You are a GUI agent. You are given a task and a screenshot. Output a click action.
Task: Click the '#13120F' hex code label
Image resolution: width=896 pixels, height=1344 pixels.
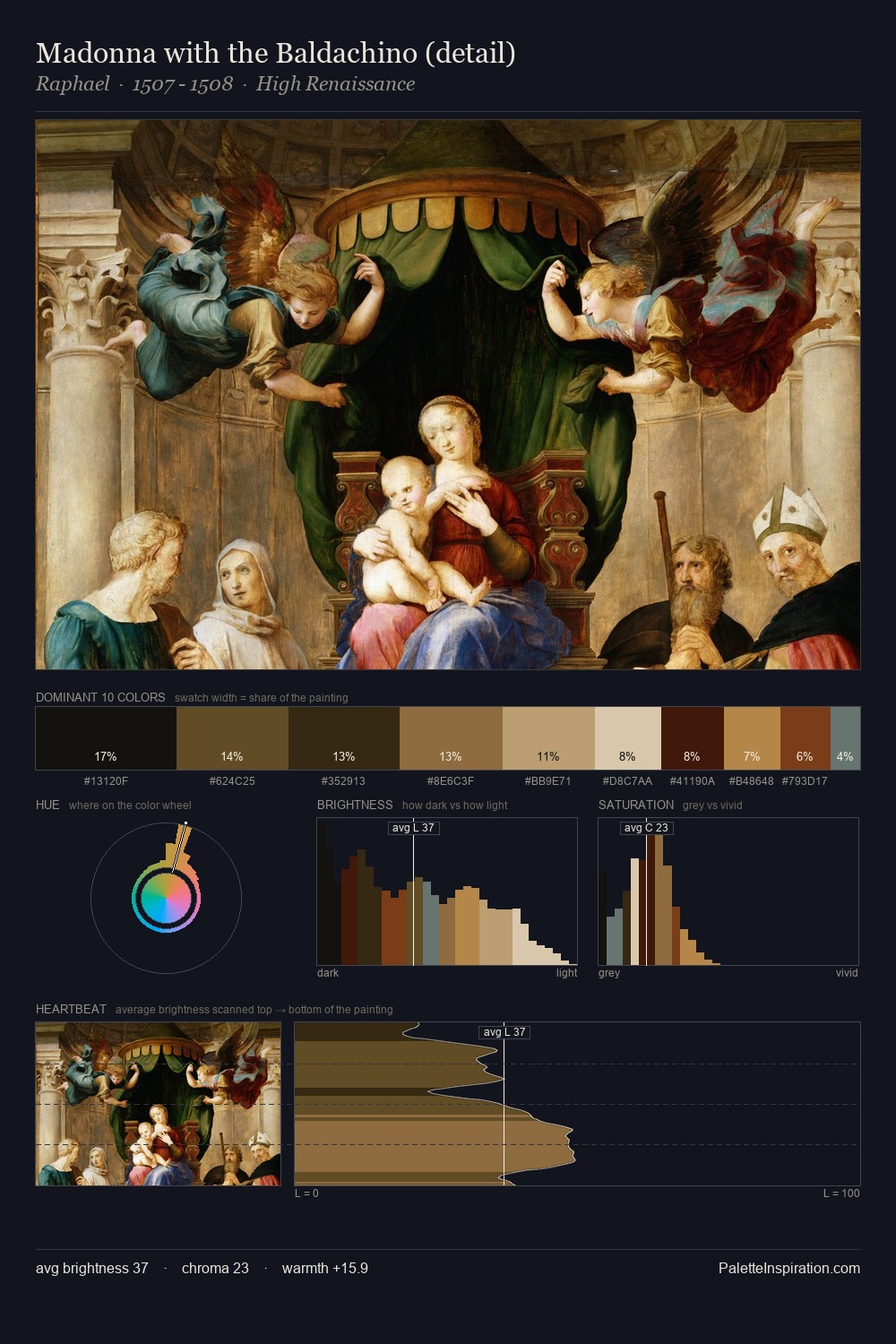pyautogui.click(x=106, y=781)
